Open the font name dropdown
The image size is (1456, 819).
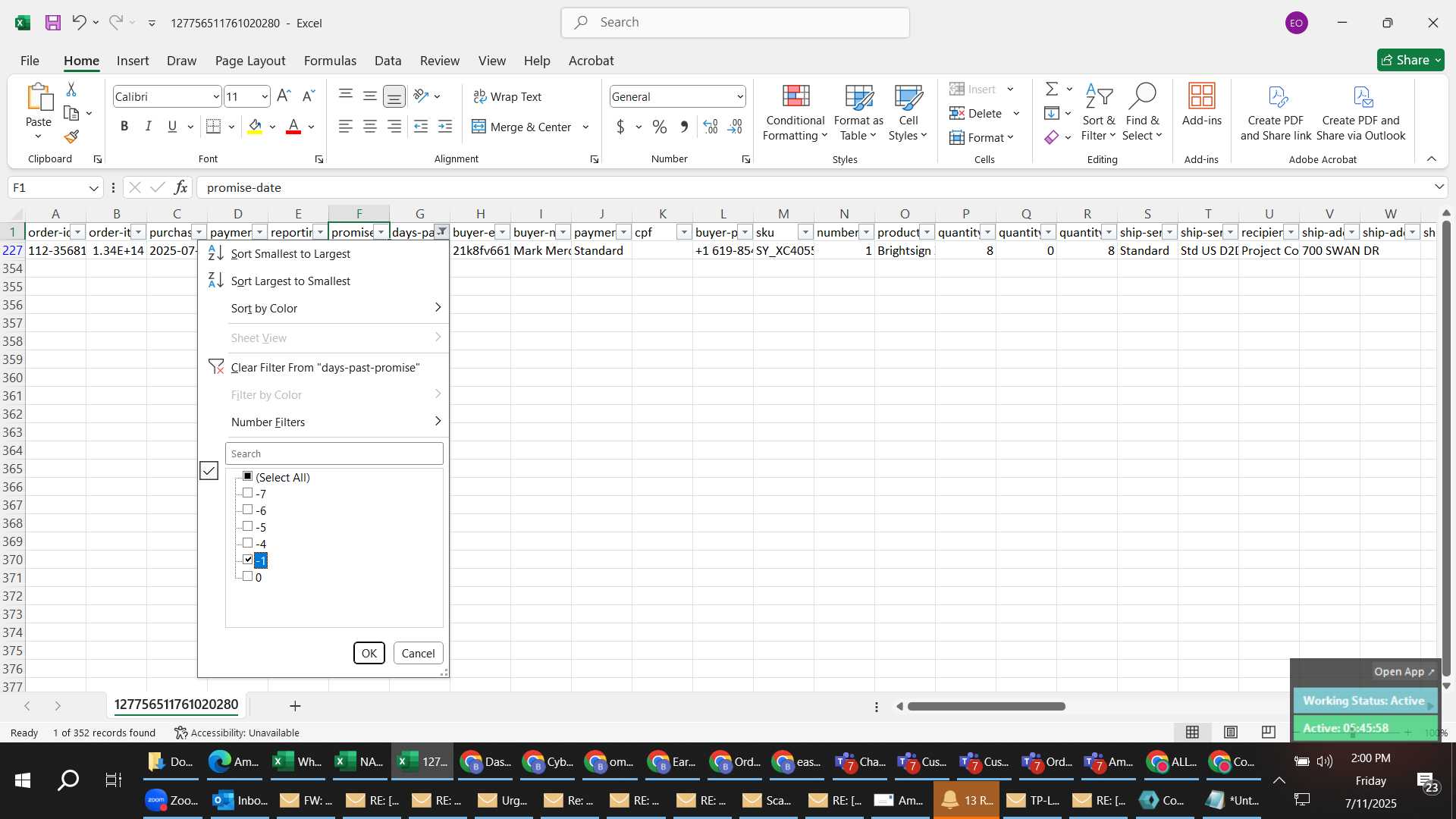pyautogui.click(x=215, y=97)
